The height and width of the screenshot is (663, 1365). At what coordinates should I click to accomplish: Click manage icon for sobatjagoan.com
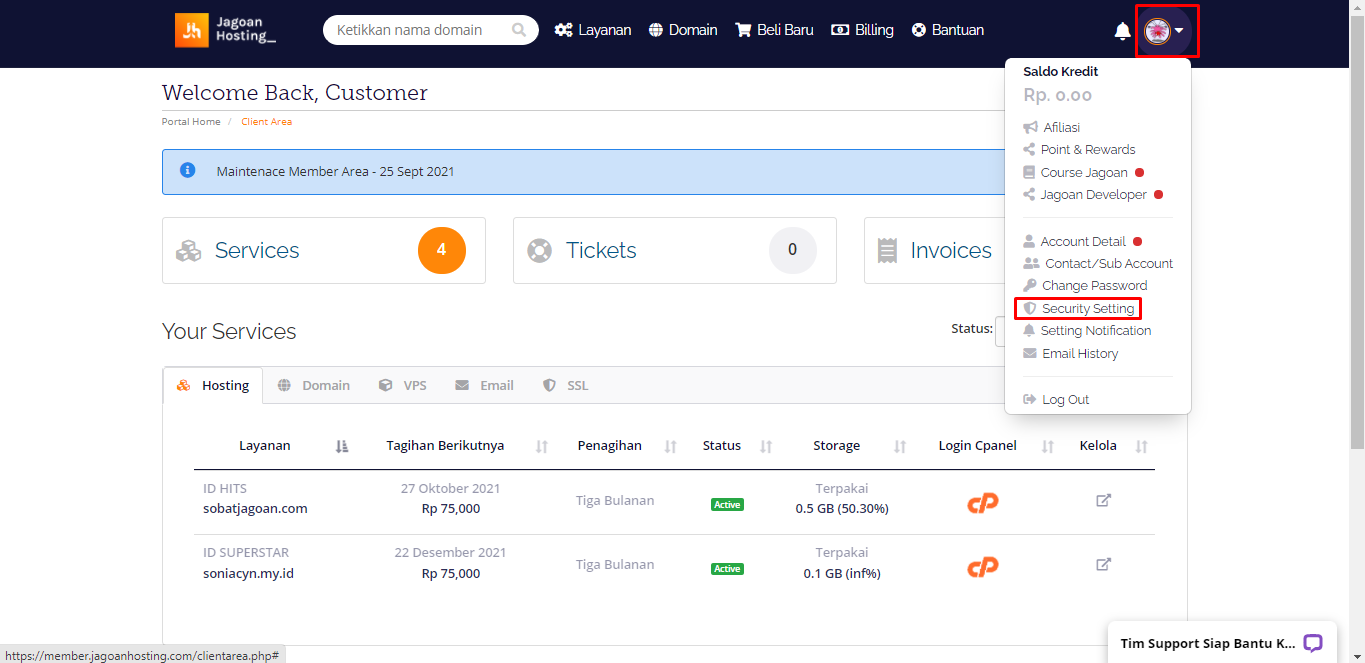click(x=1103, y=500)
